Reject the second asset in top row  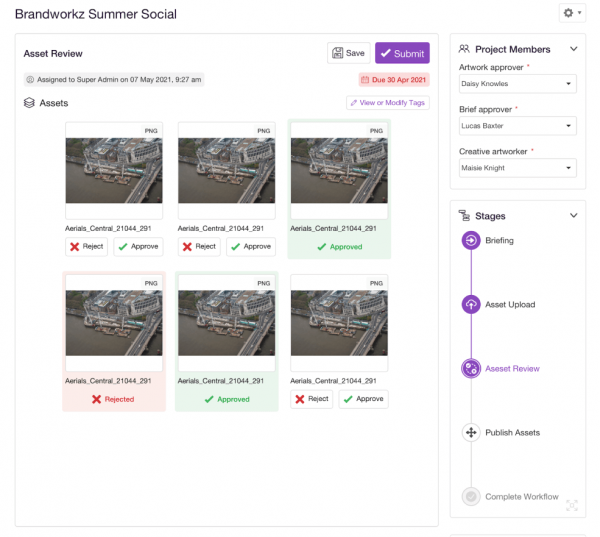pos(199,246)
